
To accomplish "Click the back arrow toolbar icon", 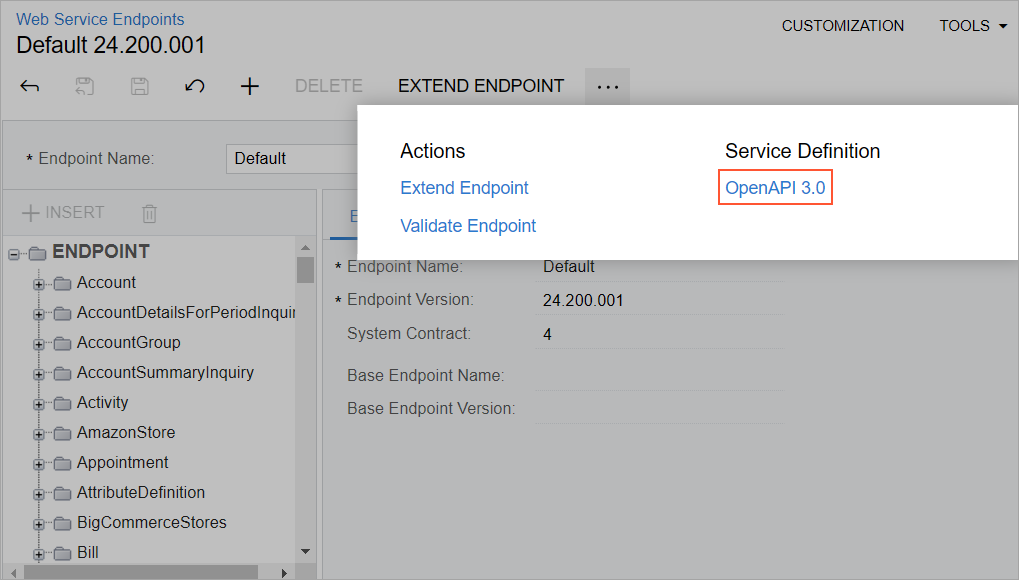I will [30, 86].
